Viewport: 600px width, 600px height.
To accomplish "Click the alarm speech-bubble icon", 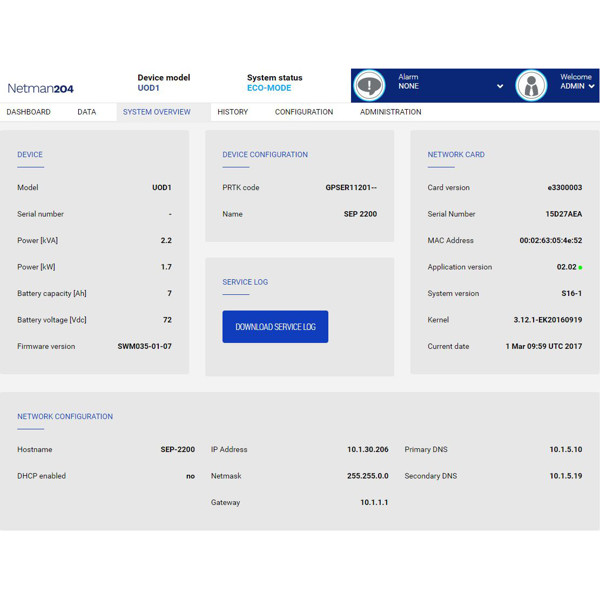I will [369, 85].
